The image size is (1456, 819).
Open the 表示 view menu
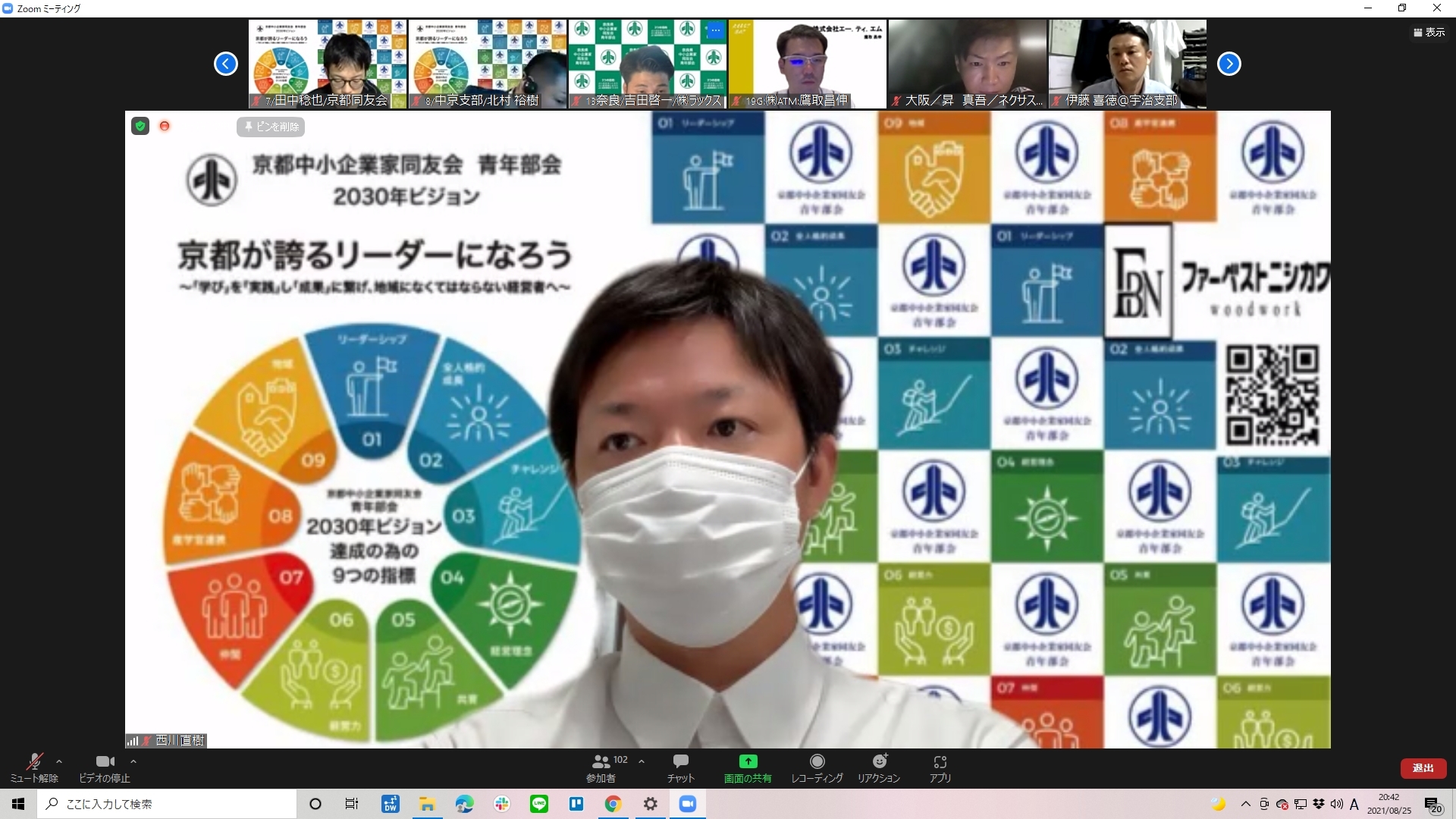pyautogui.click(x=1429, y=32)
